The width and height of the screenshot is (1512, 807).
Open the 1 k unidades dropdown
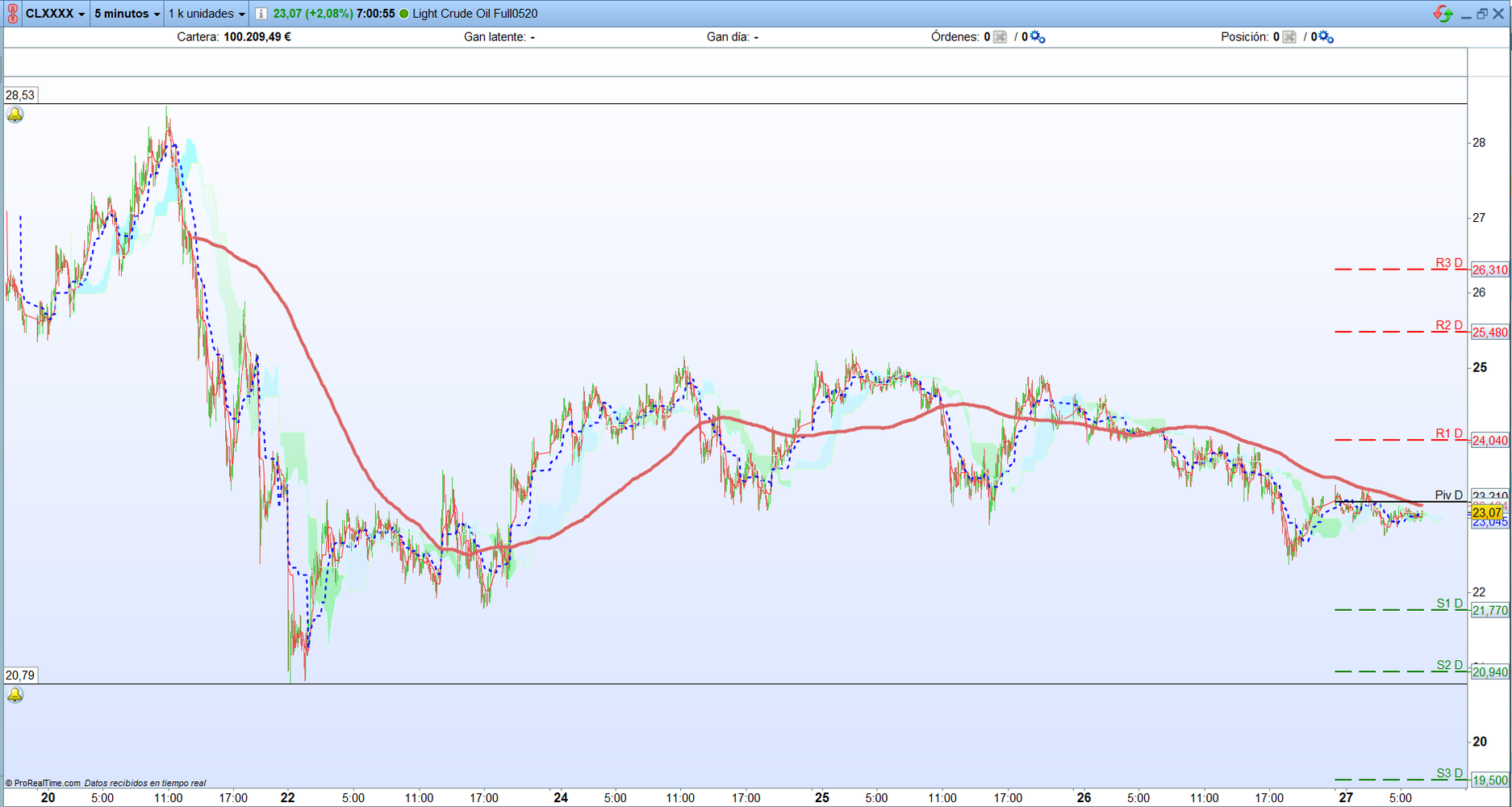coord(207,14)
